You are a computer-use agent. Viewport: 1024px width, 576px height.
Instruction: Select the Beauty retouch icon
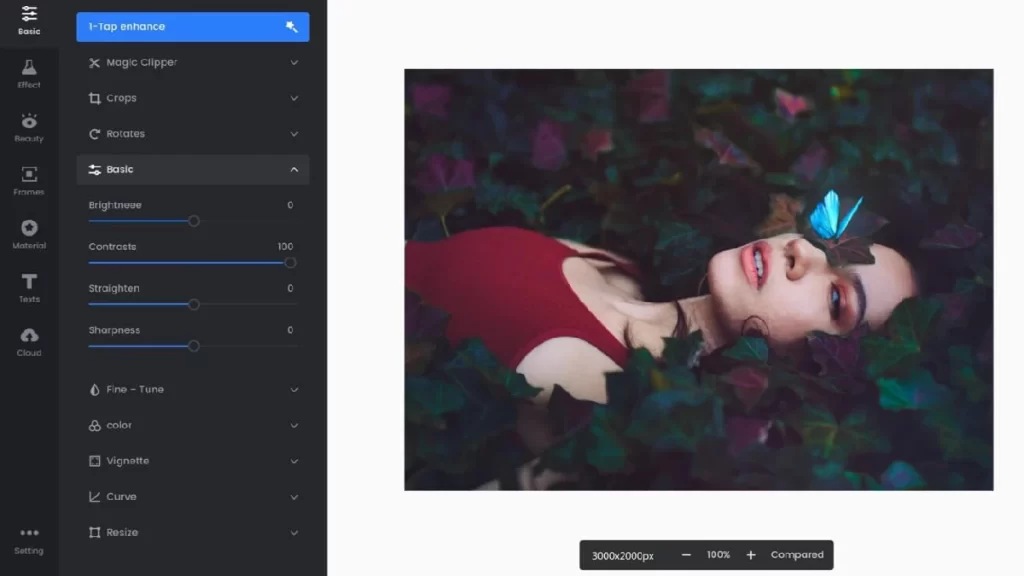coord(29,125)
